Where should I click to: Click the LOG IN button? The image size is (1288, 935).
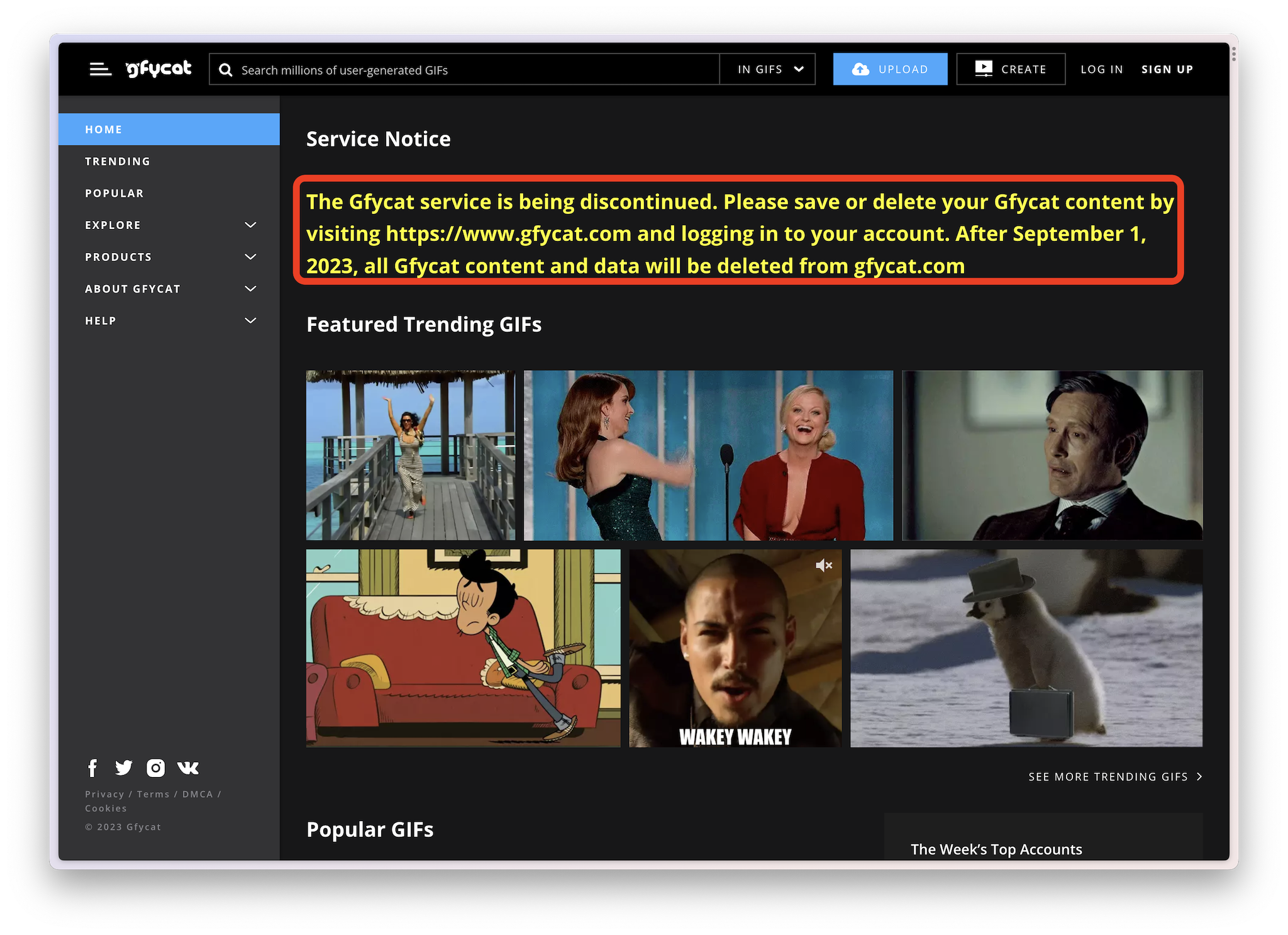1101,69
